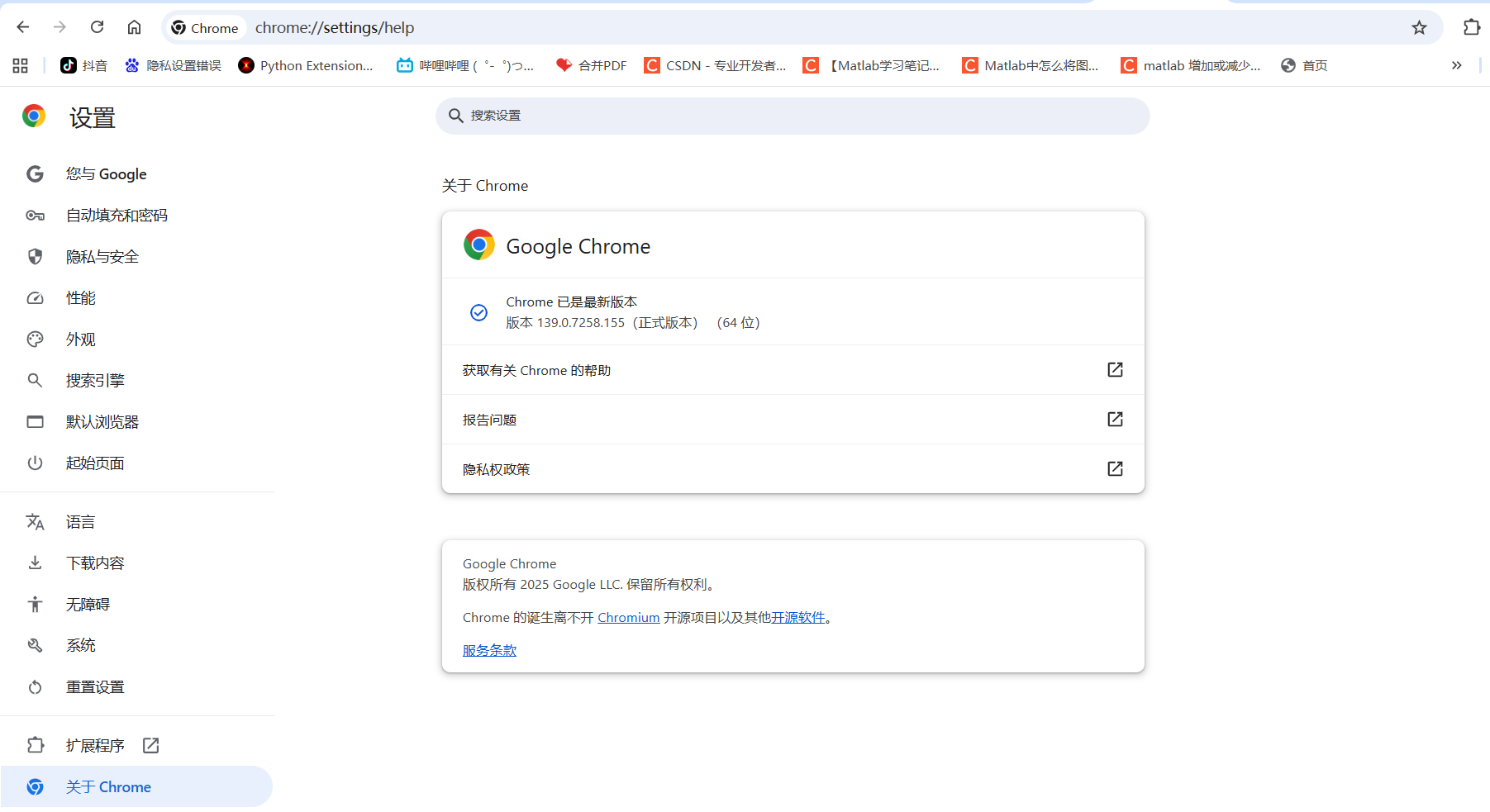Screen dimensions: 1490x812
Task: Select the 抖音 bookmark on the bookmarks bar
Action: click(x=83, y=65)
